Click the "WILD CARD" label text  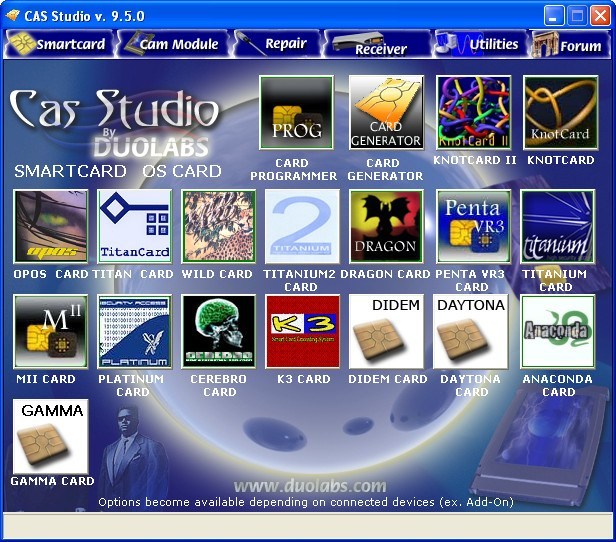point(217,274)
